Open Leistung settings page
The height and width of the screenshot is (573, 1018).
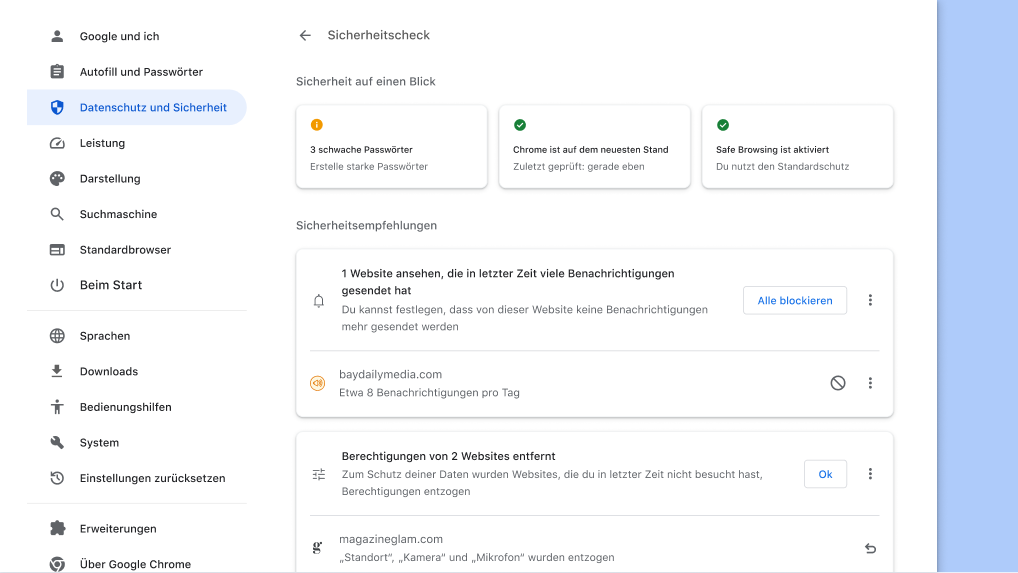pyautogui.click(x=102, y=143)
